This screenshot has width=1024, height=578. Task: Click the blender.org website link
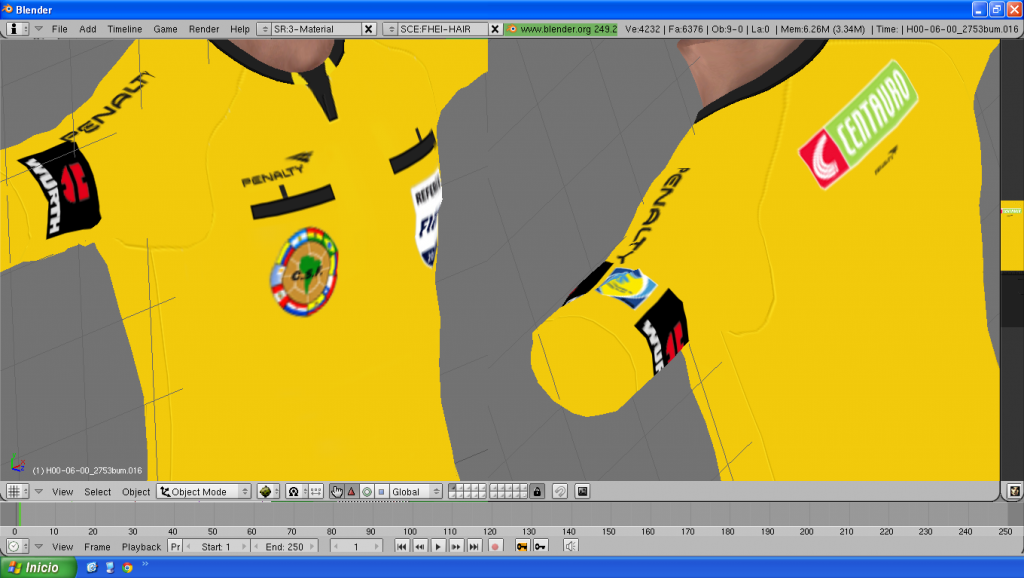pyautogui.click(x=562, y=29)
